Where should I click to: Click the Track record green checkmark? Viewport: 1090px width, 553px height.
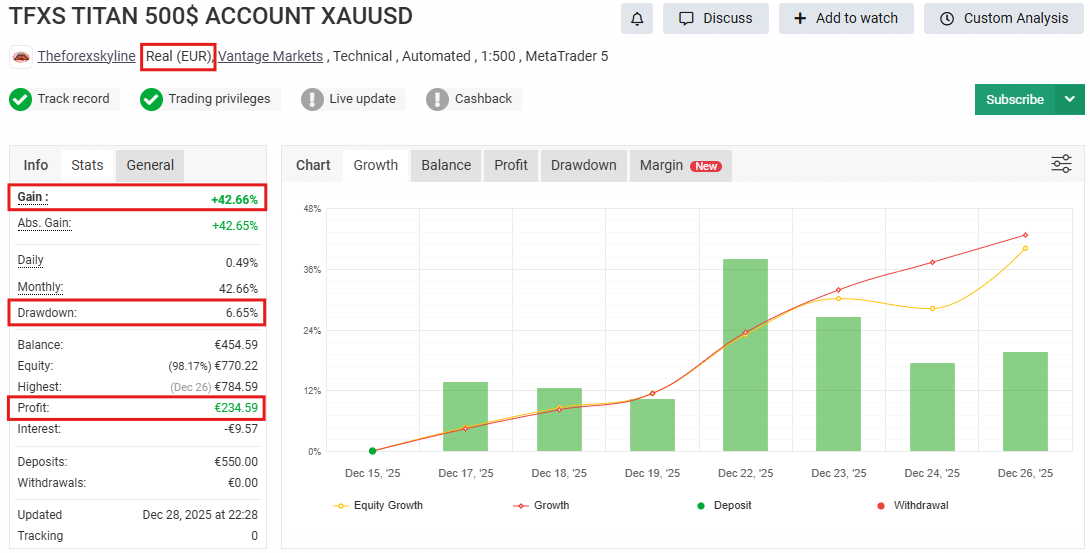point(20,99)
